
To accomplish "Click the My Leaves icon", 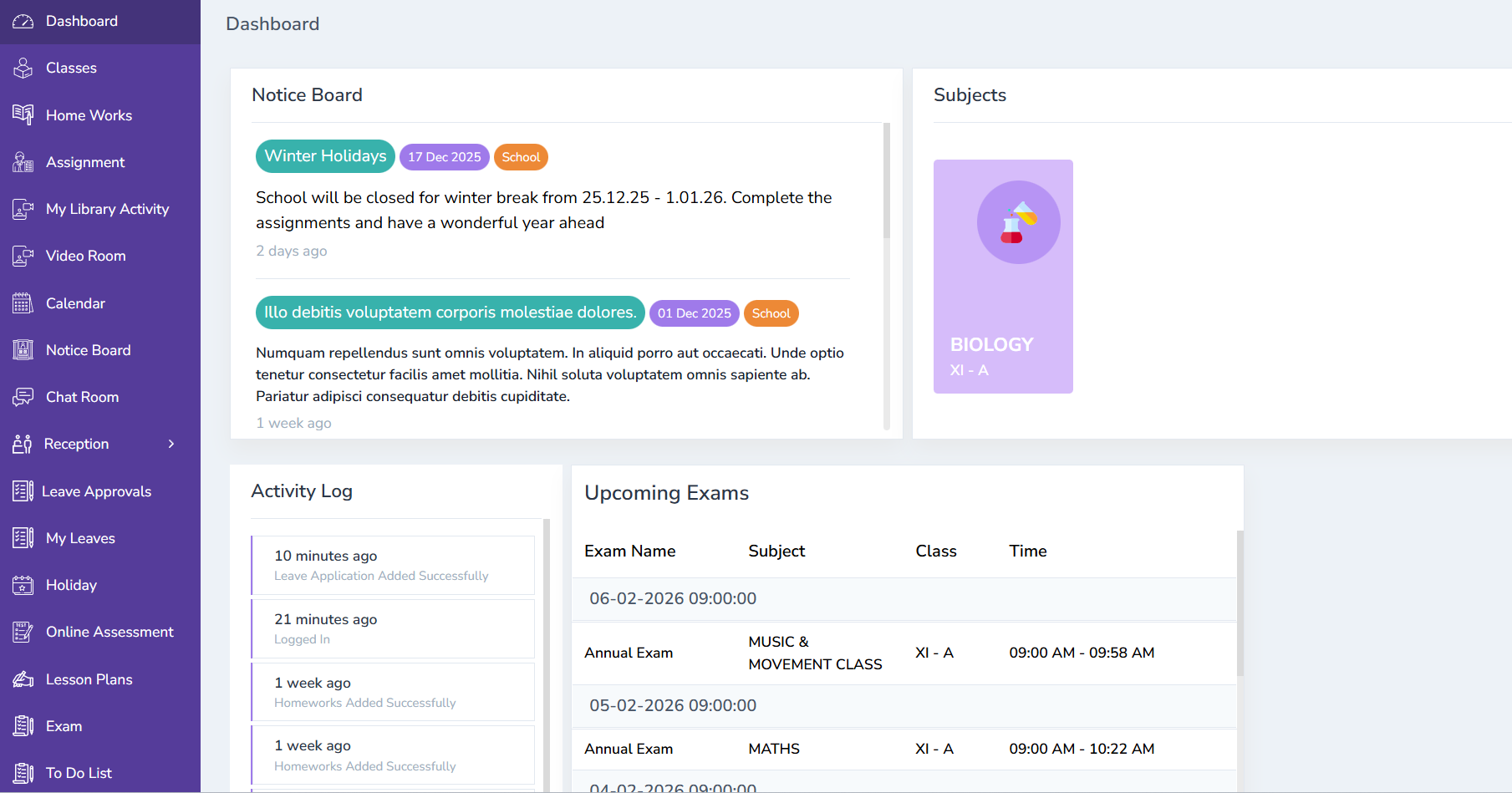I will point(23,537).
